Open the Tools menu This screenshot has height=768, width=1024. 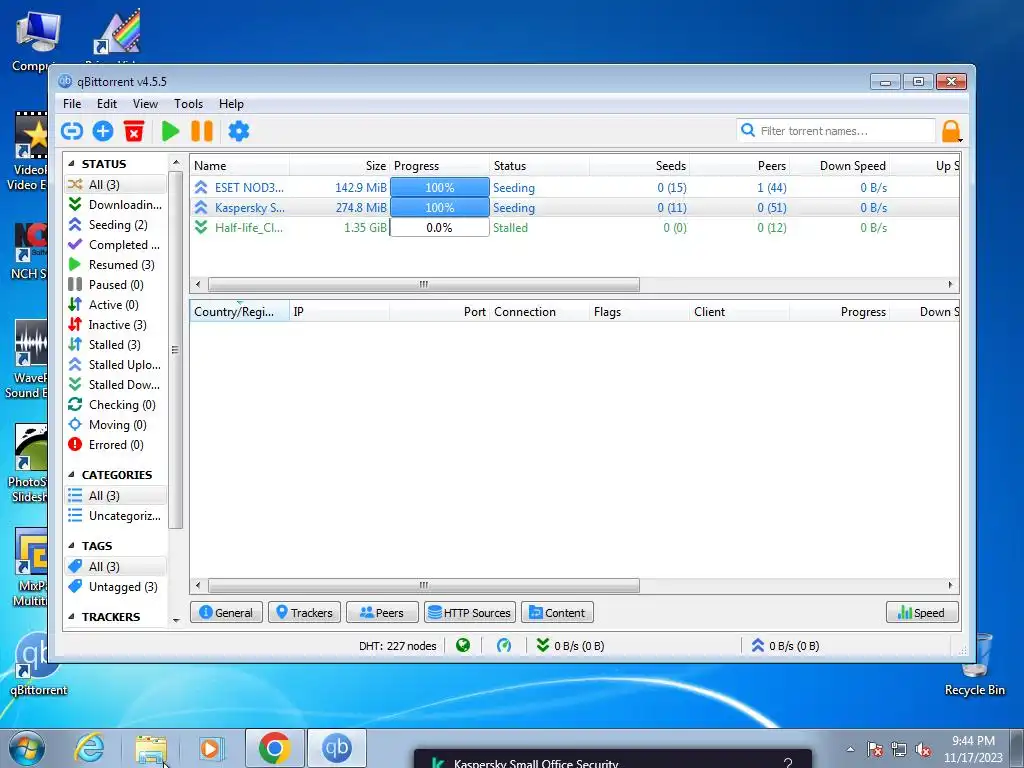(x=188, y=104)
